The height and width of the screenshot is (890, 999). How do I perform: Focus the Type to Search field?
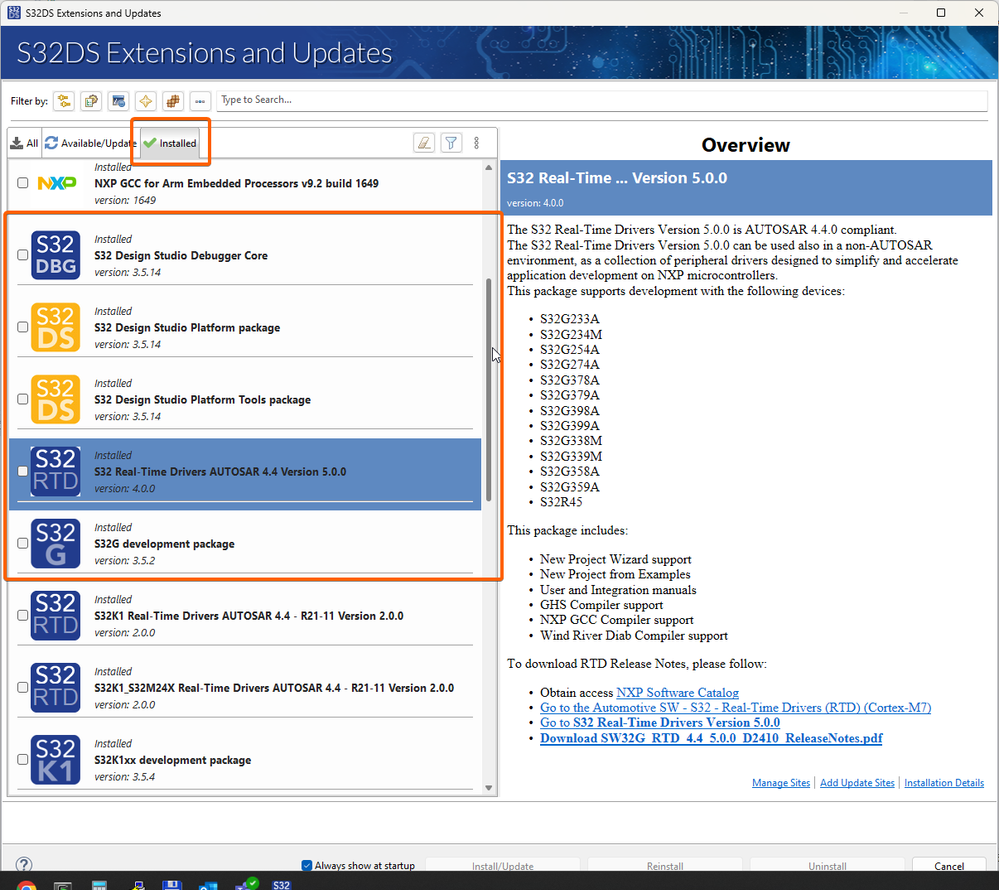[x=601, y=100]
